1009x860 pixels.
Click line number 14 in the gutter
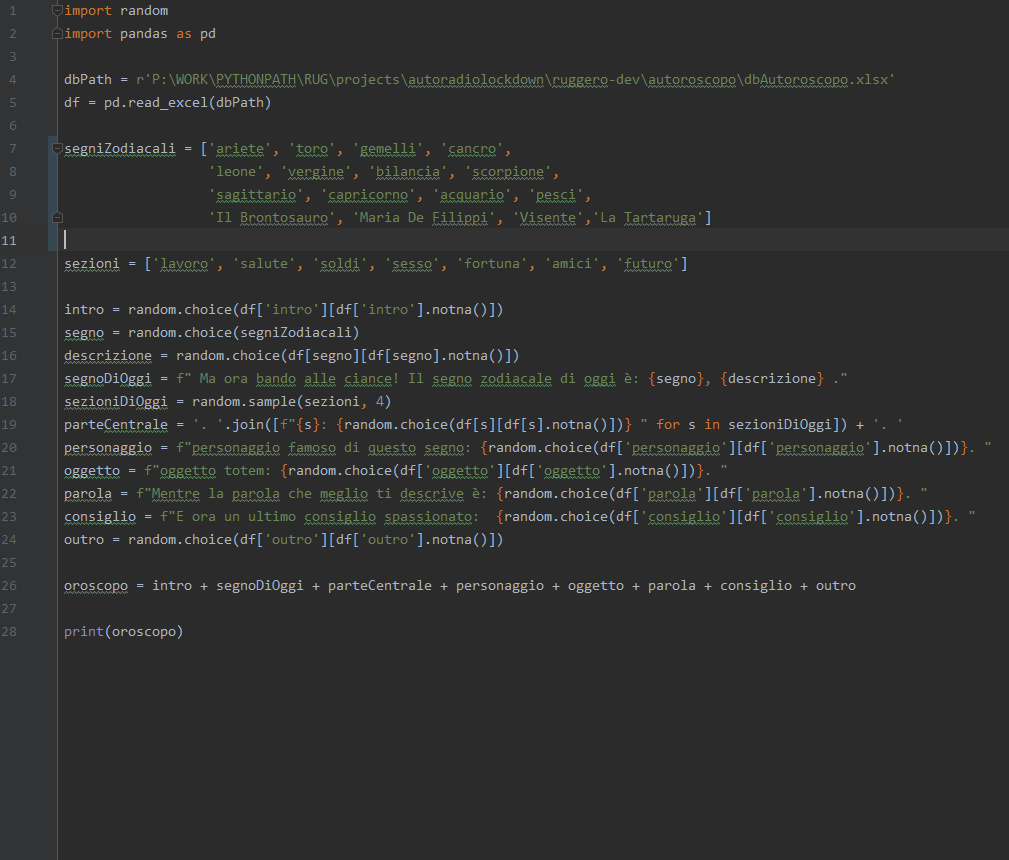(x=11, y=309)
